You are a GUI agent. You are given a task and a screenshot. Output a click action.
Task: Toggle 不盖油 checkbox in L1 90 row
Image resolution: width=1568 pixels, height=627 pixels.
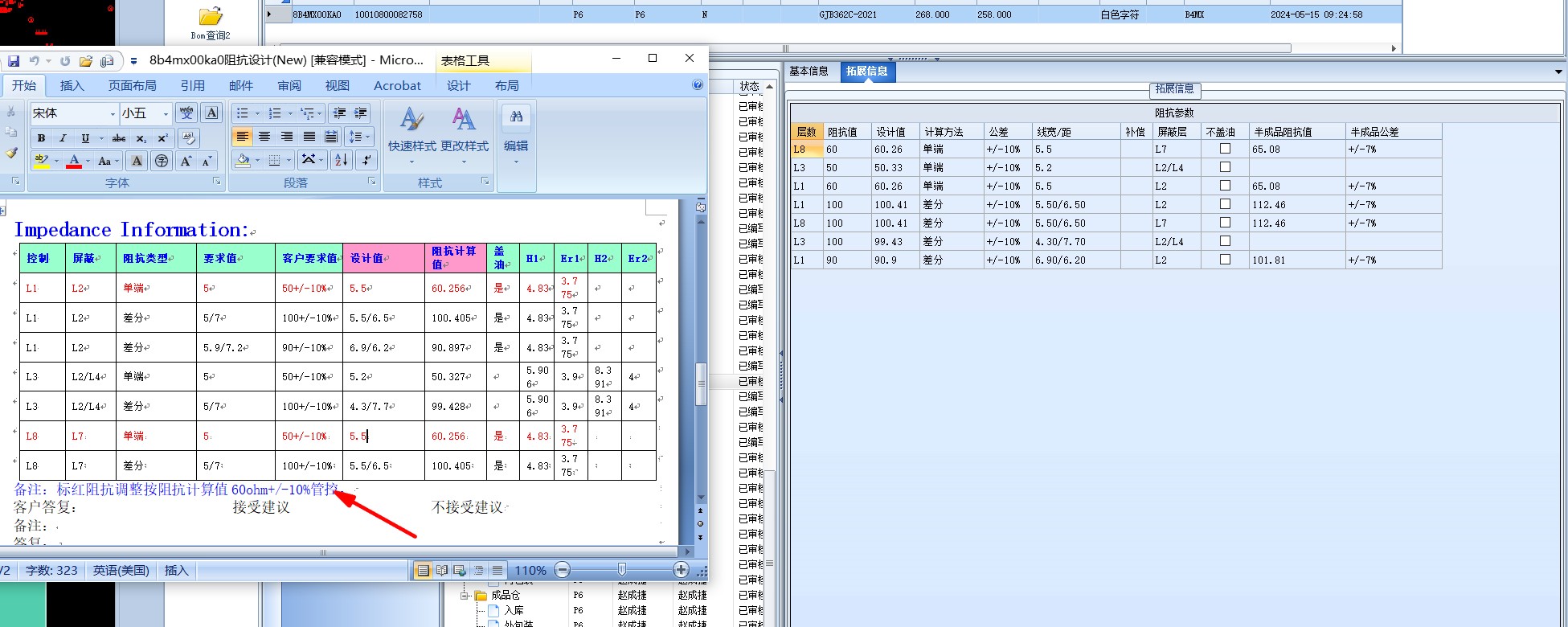[1225, 260]
